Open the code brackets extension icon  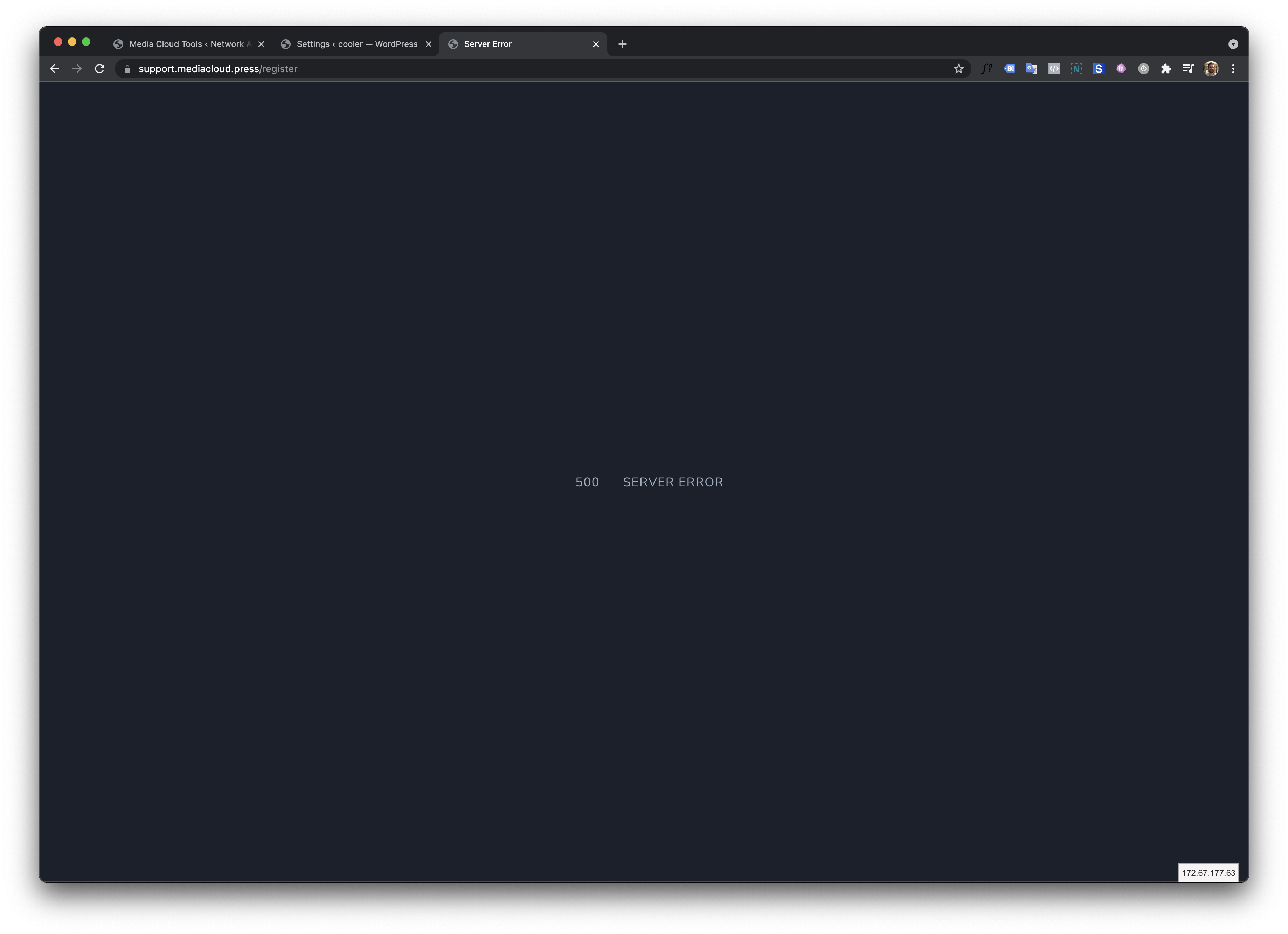[1054, 69]
